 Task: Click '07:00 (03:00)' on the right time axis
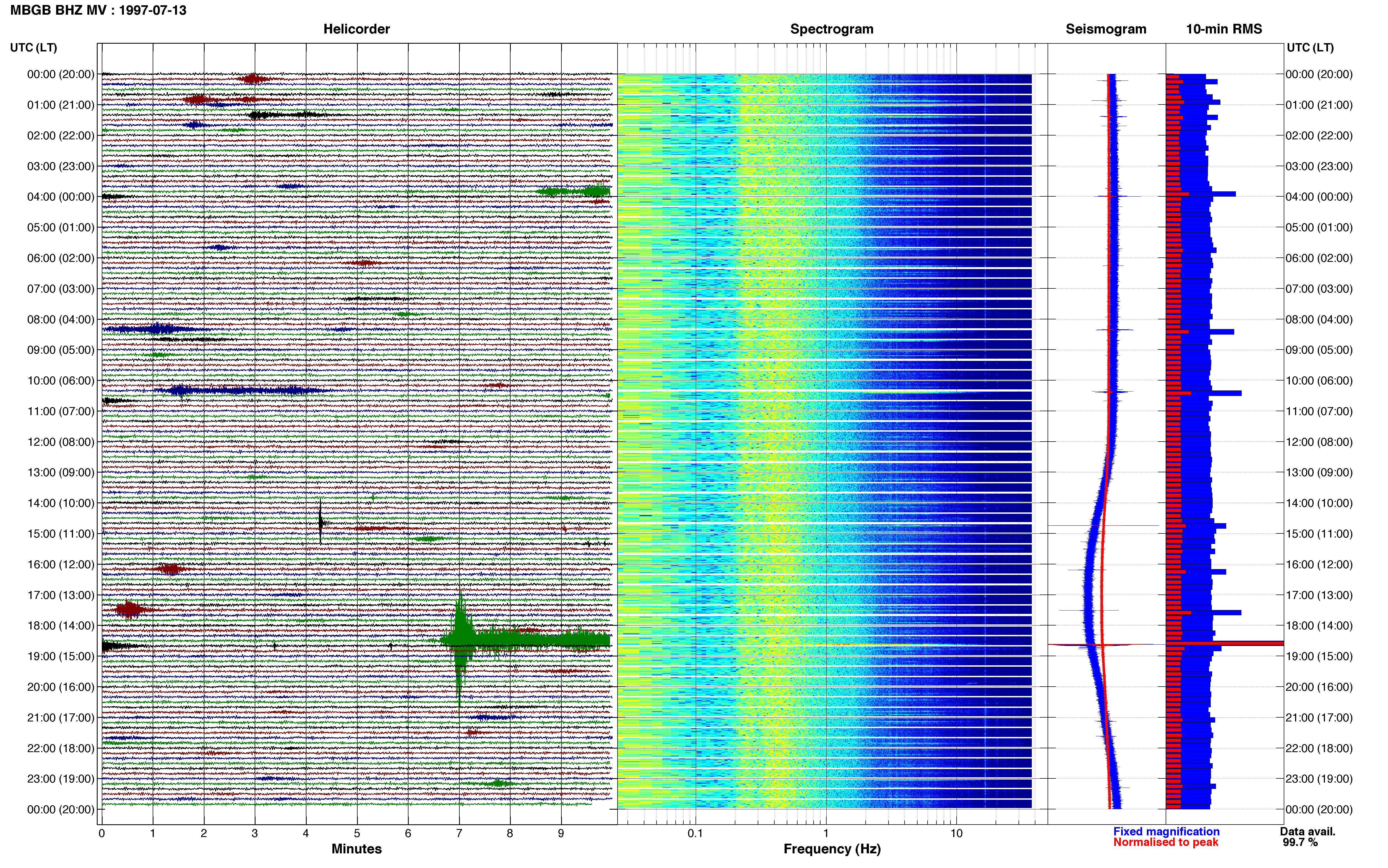point(1319,289)
